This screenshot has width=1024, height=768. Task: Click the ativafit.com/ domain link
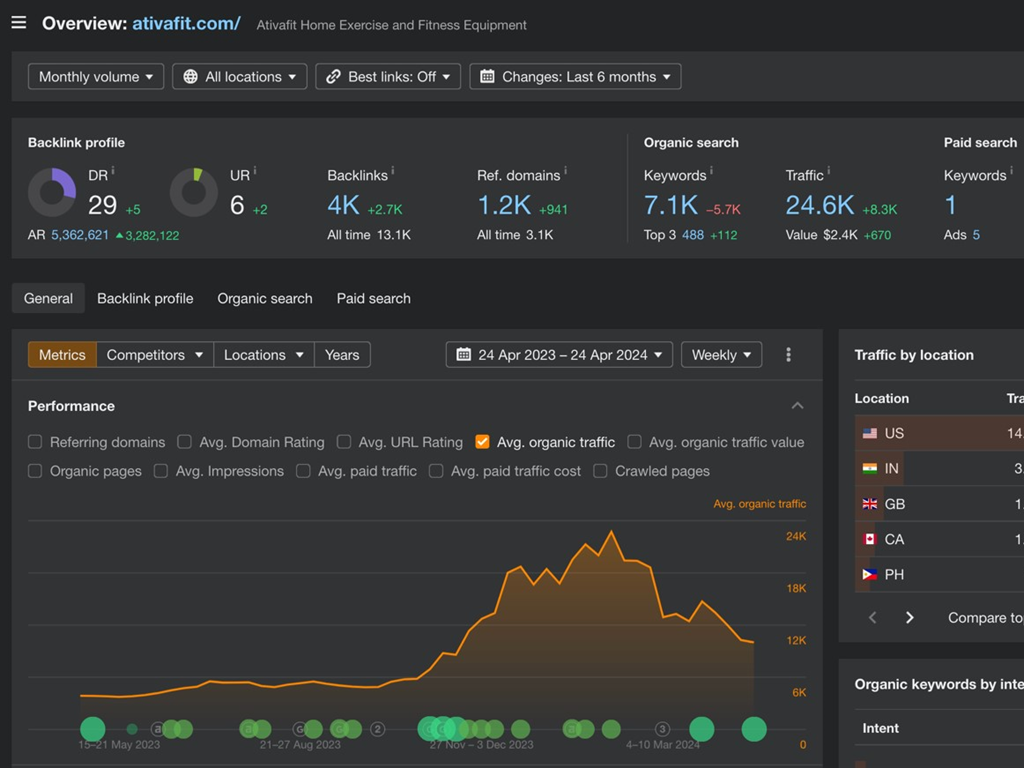(186, 24)
